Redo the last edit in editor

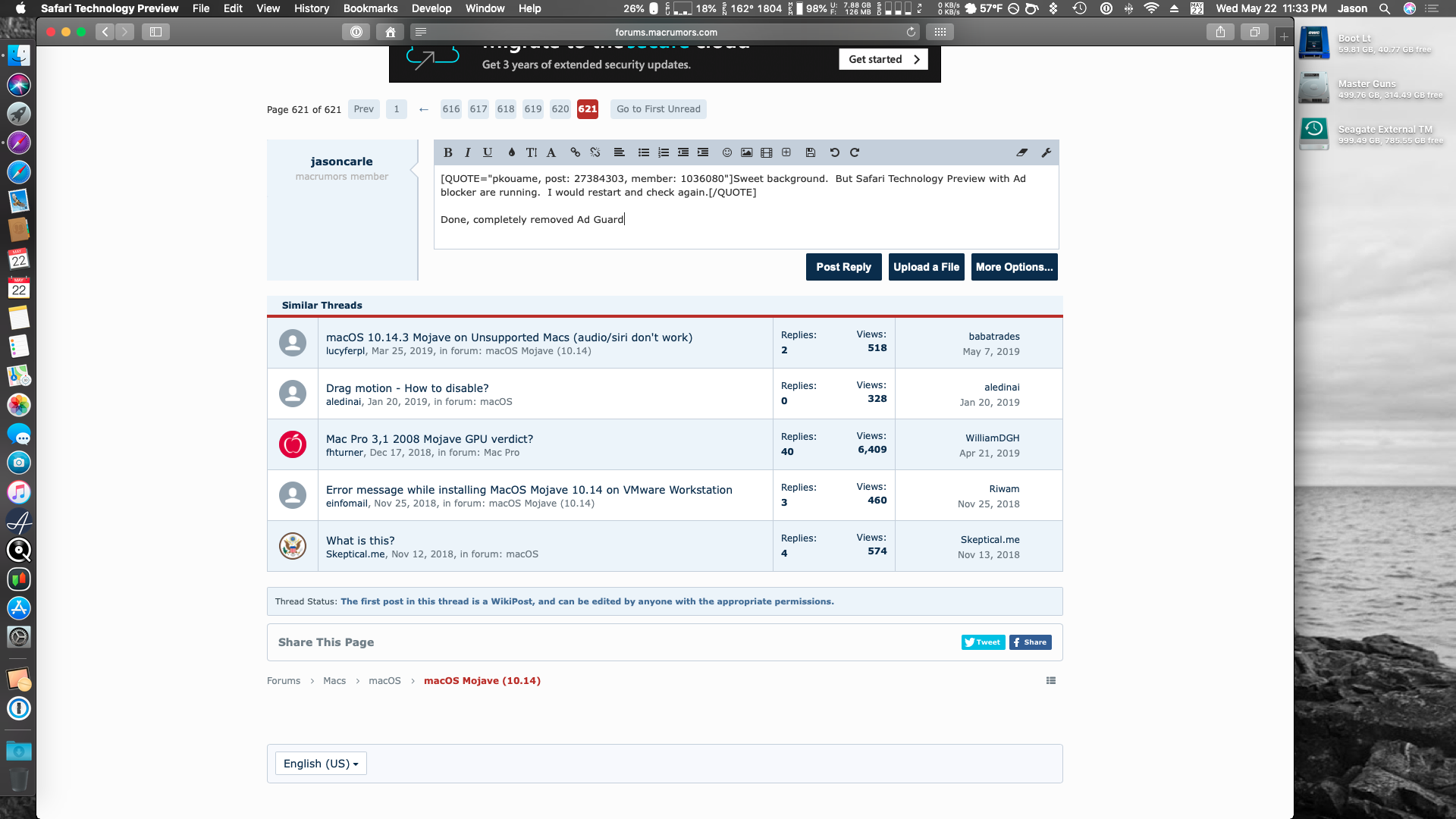coord(855,152)
